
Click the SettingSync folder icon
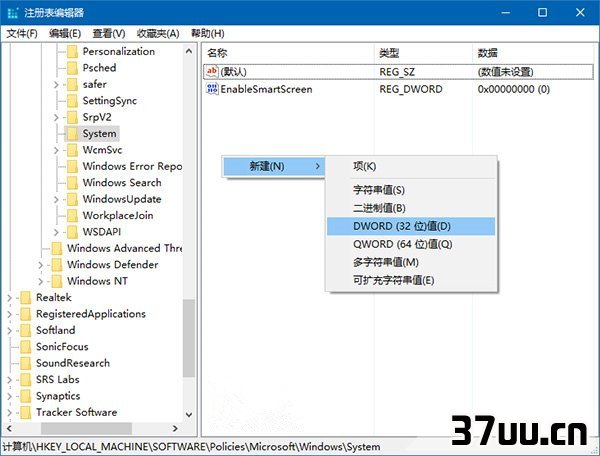click(x=72, y=101)
